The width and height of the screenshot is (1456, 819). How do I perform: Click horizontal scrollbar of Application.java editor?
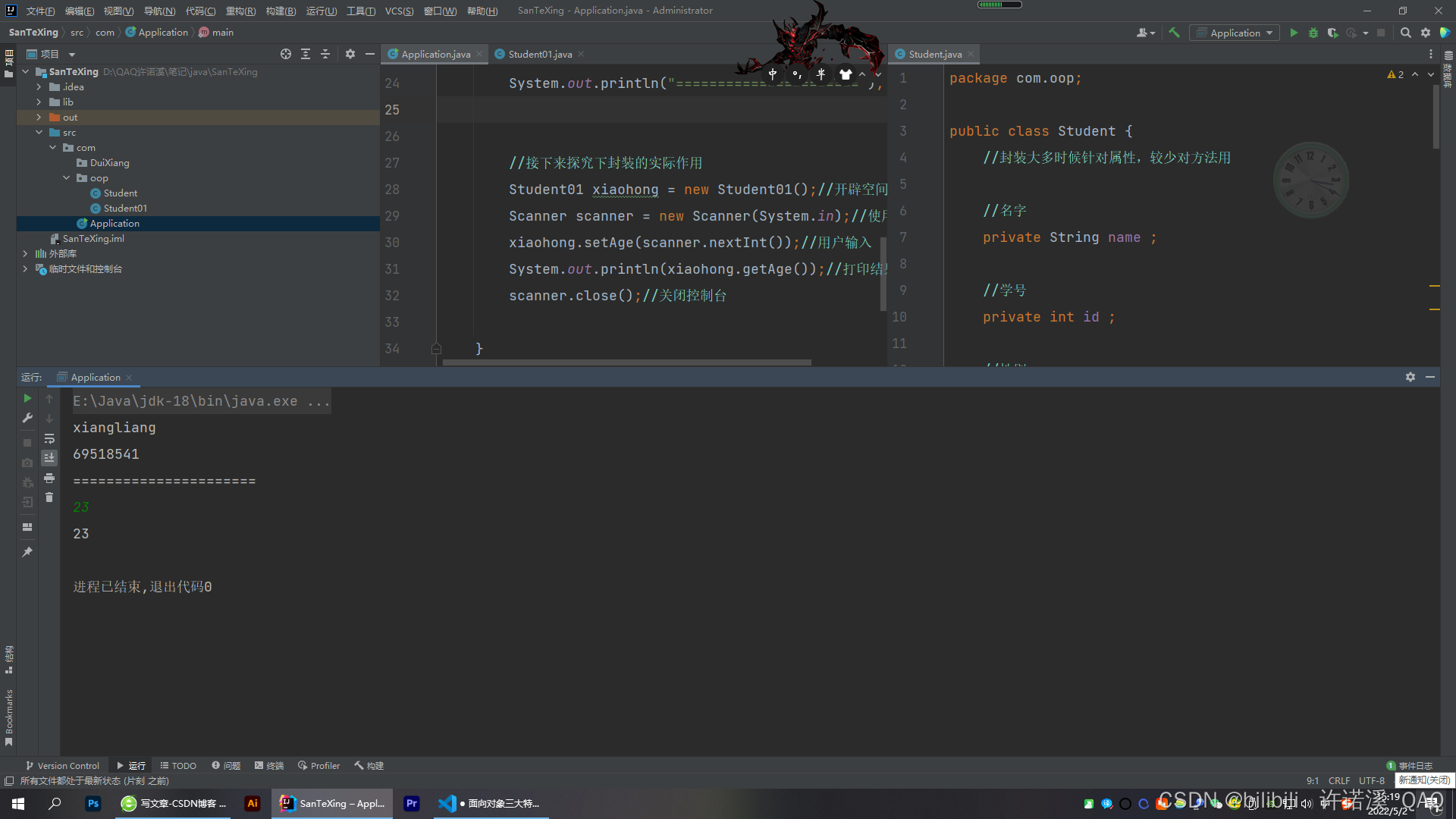pyautogui.click(x=626, y=362)
